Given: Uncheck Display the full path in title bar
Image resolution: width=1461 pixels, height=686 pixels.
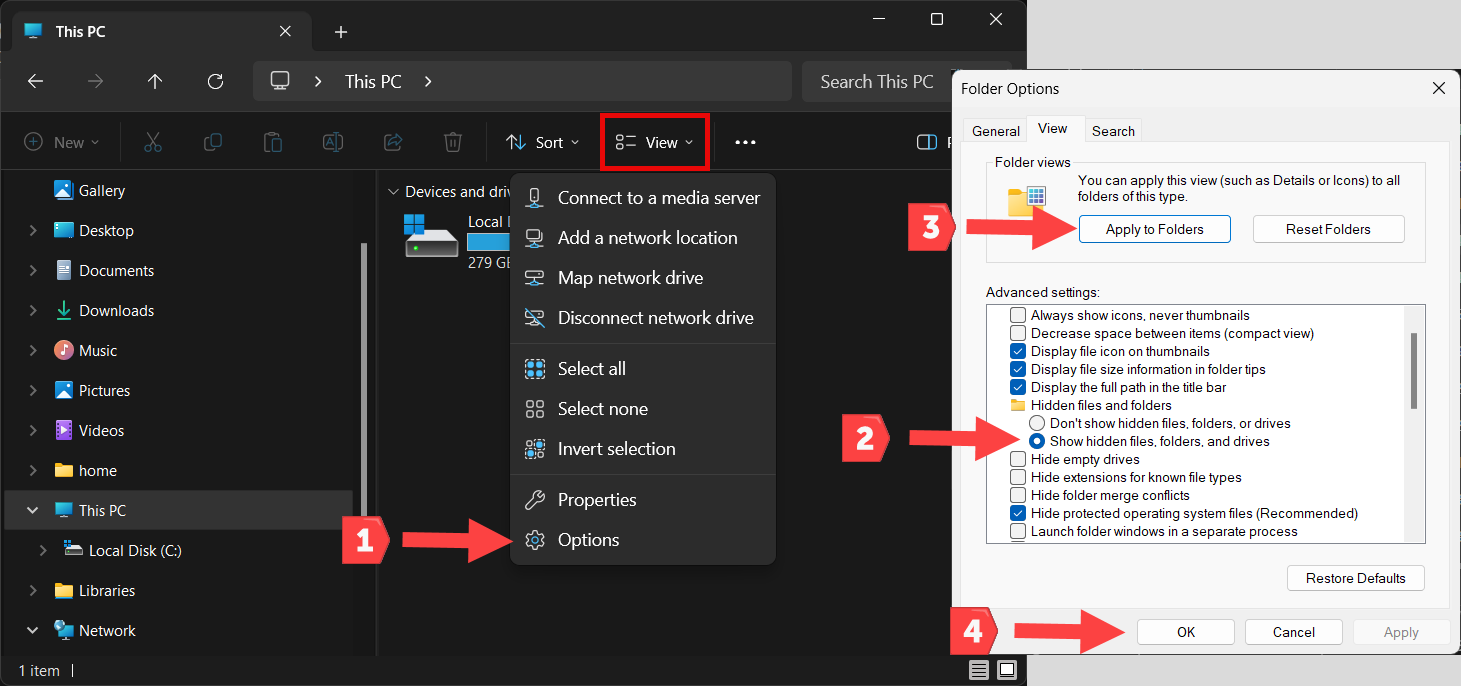Looking at the screenshot, I should pyautogui.click(x=1018, y=387).
